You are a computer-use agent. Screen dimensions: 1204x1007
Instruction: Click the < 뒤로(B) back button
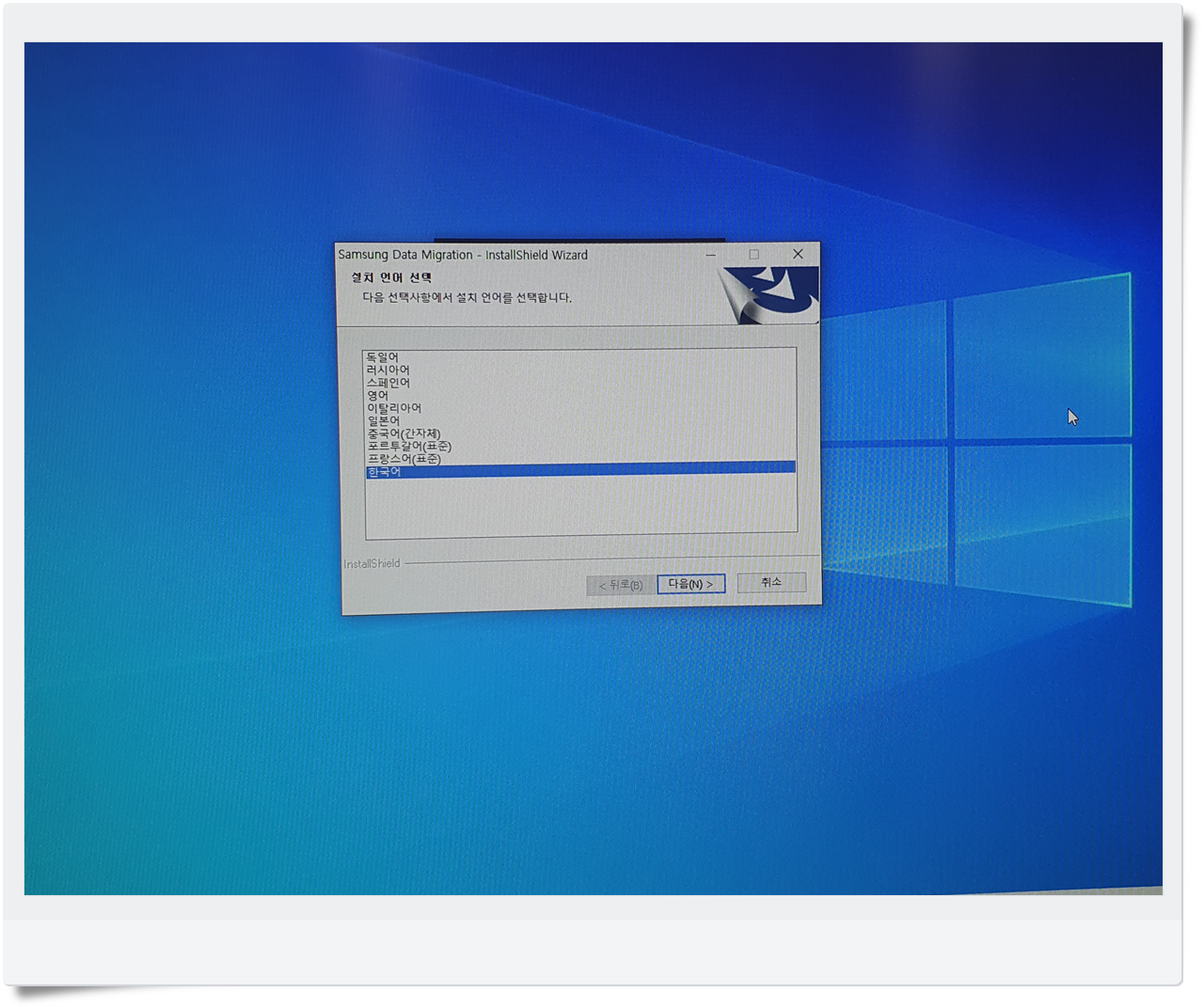coord(620,585)
